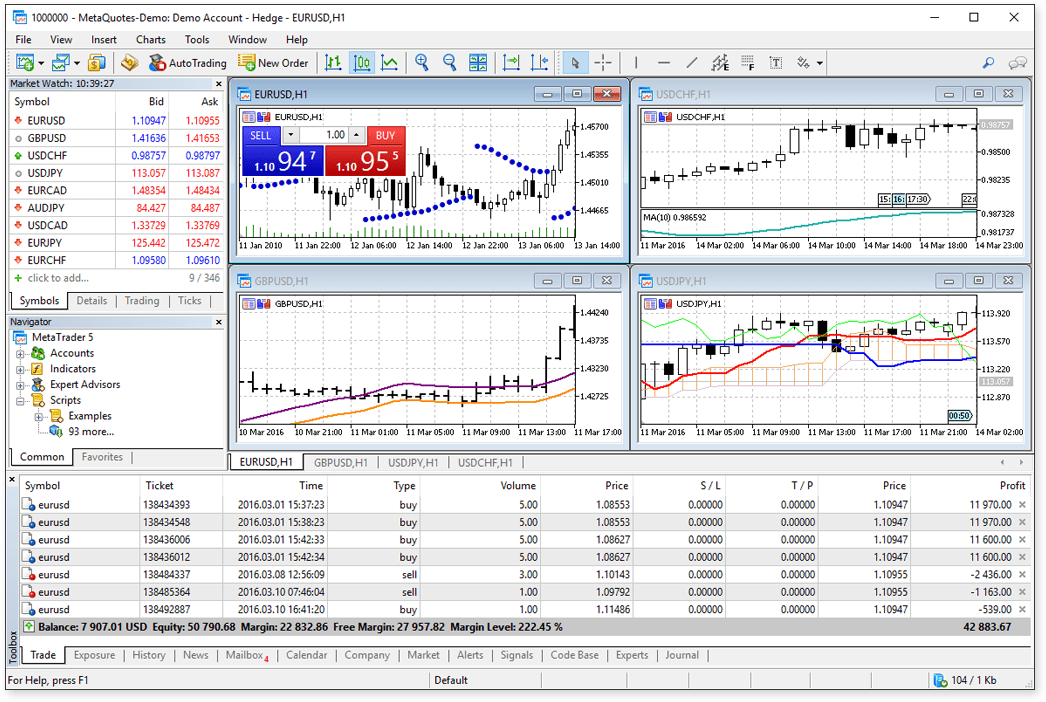The image size is (1046, 702).
Task: Toggle the Market Watch window icon
Action: (x=97, y=63)
